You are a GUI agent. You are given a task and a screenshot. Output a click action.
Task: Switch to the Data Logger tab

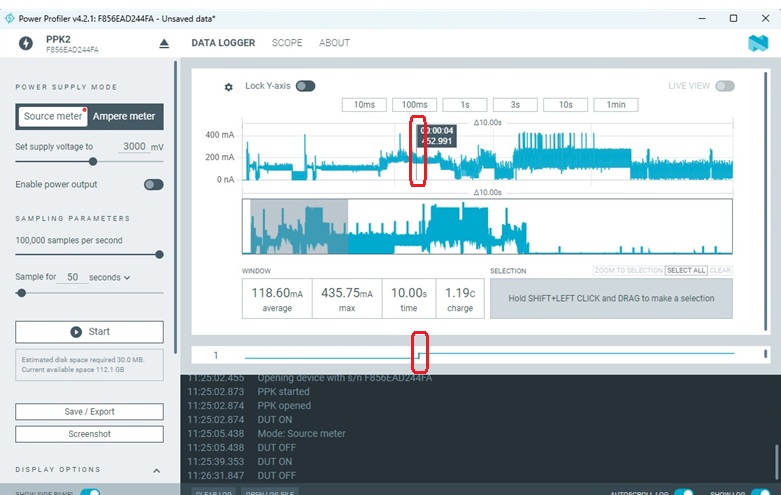click(x=223, y=43)
